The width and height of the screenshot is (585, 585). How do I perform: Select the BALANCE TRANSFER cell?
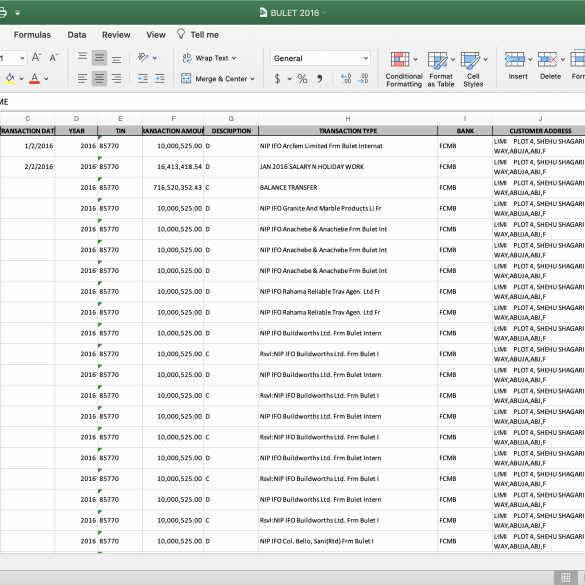(348, 188)
